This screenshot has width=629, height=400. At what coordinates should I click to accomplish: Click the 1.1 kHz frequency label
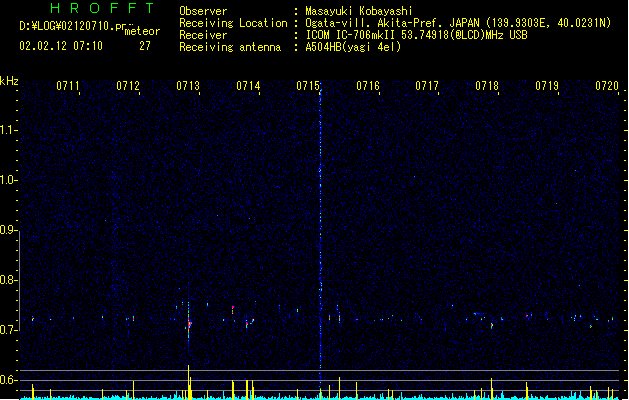[x=8, y=130]
